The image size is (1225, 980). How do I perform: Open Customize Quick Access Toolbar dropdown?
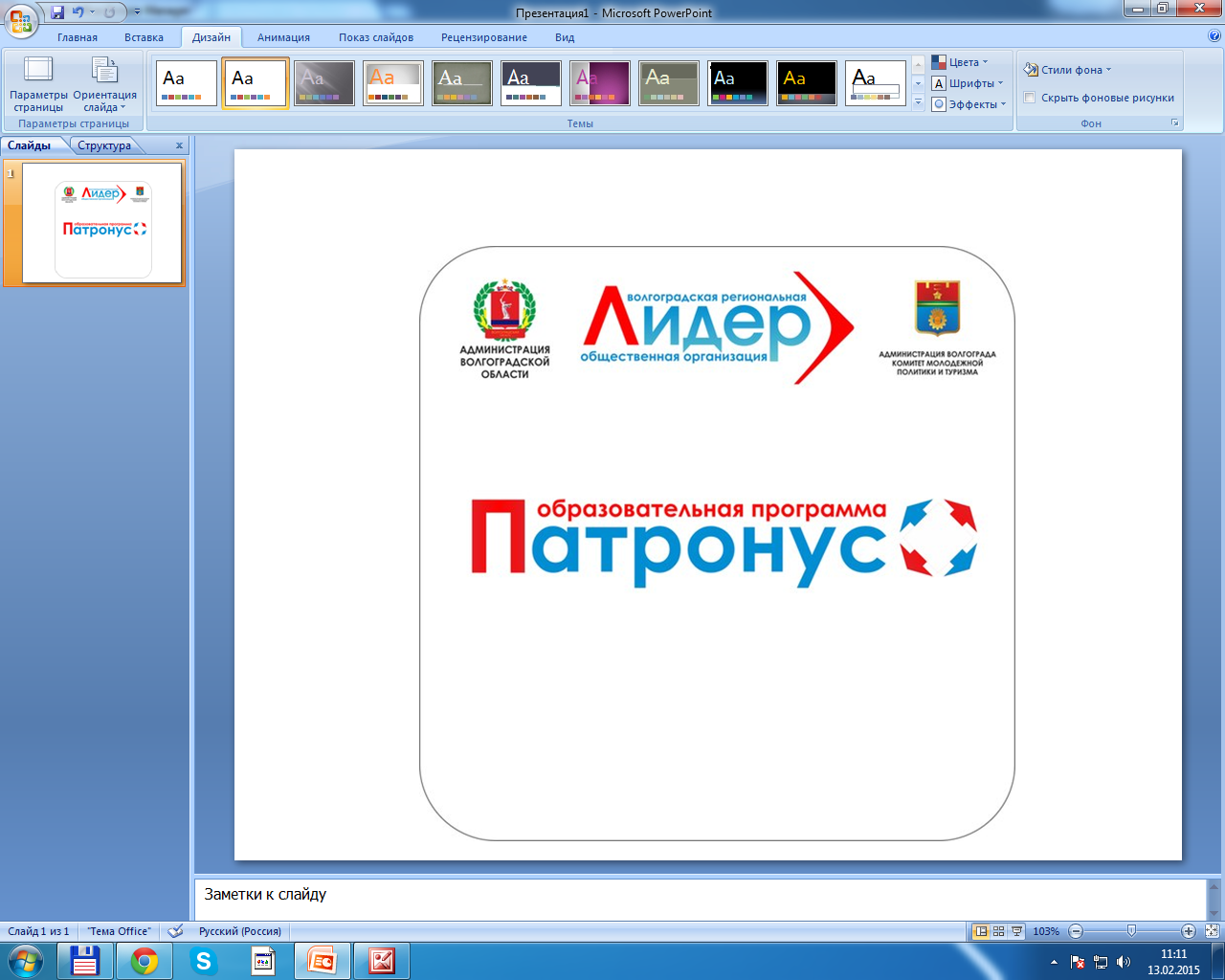[x=137, y=12]
